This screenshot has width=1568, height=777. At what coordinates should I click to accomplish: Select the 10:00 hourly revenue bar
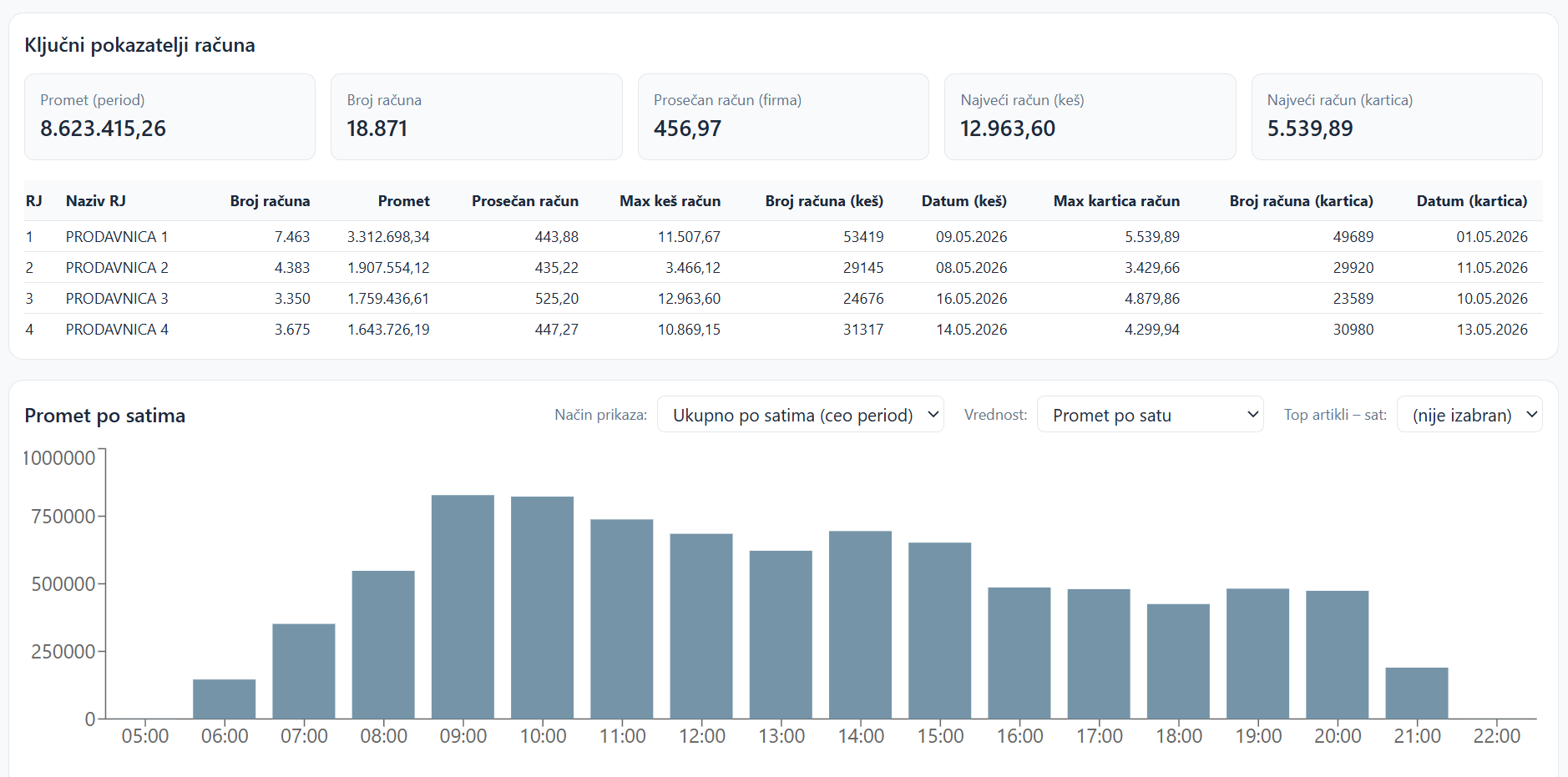pos(542,608)
